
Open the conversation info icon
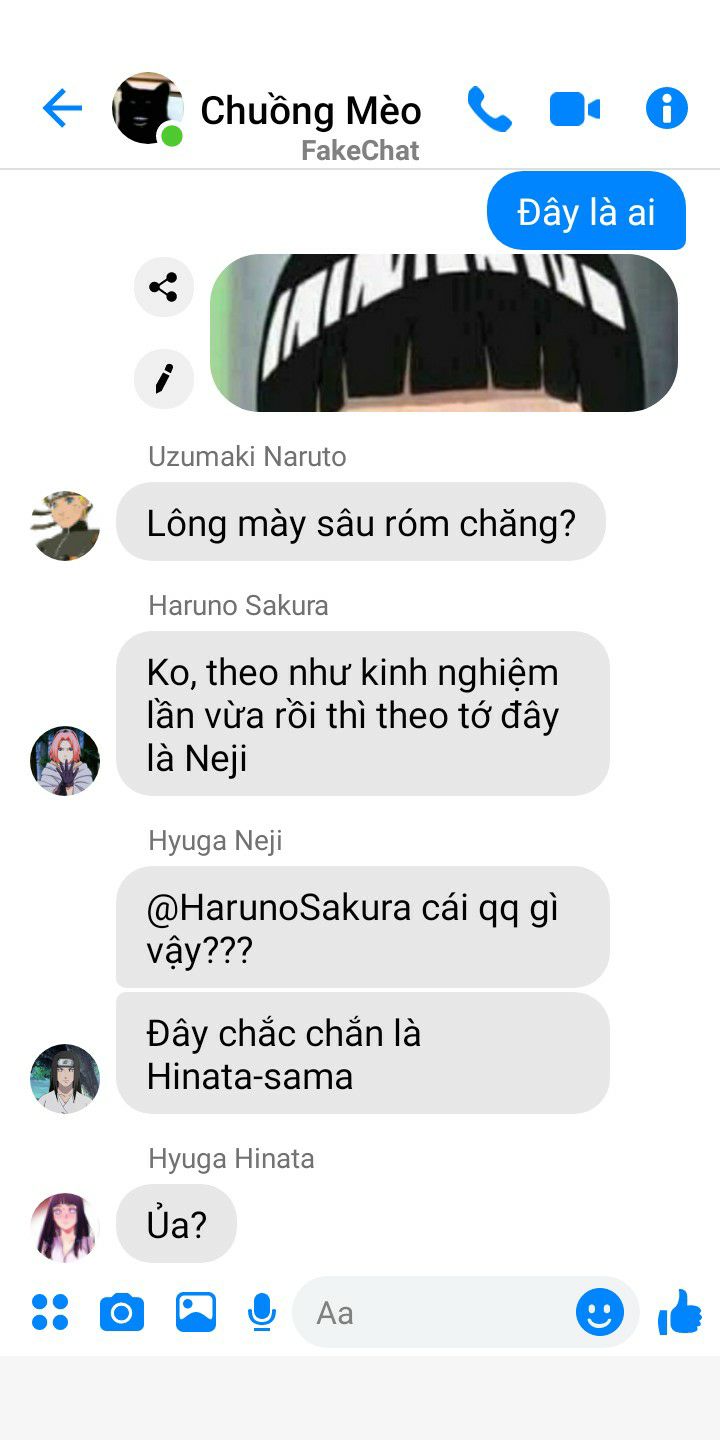tap(667, 108)
